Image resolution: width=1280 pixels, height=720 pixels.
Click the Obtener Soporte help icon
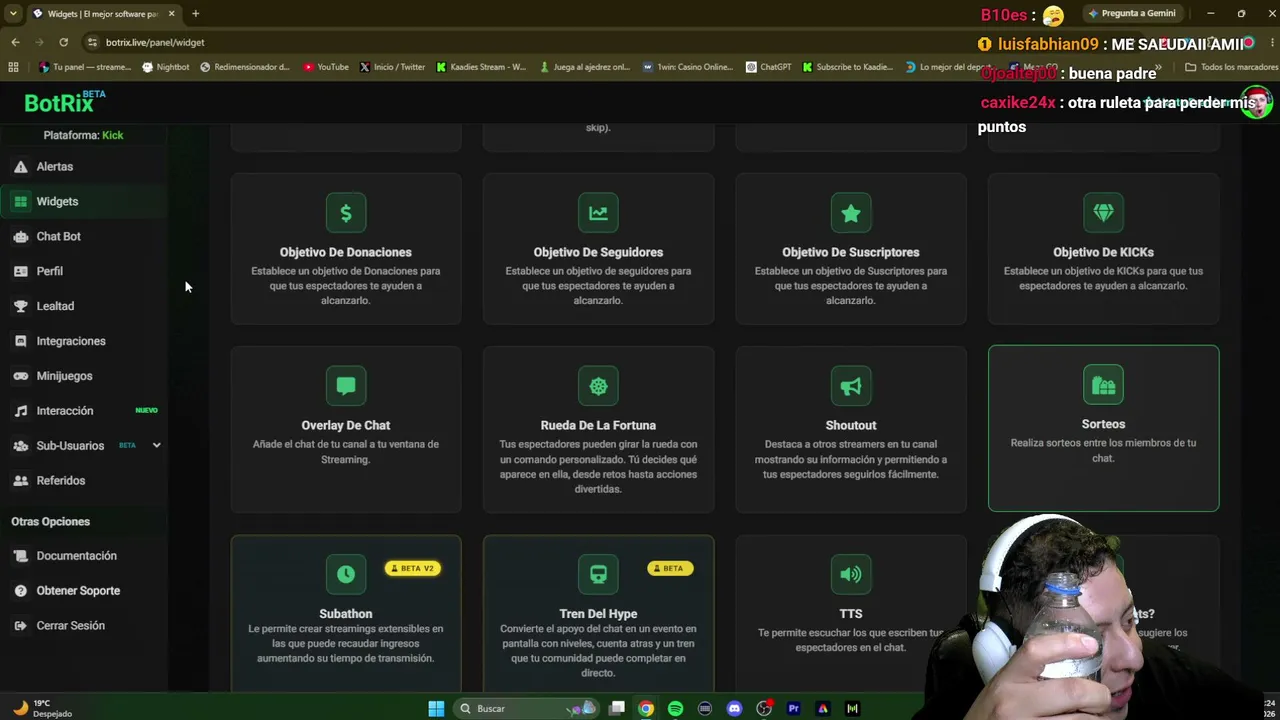click(x=20, y=591)
